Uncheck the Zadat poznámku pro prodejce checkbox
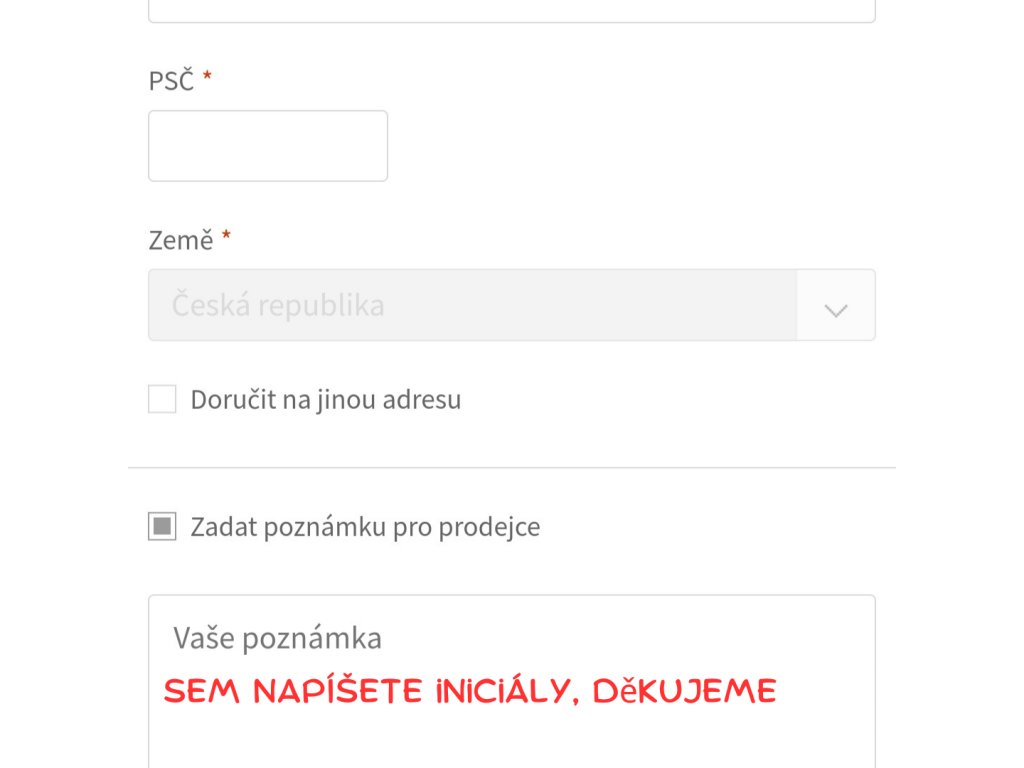 click(162, 526)
